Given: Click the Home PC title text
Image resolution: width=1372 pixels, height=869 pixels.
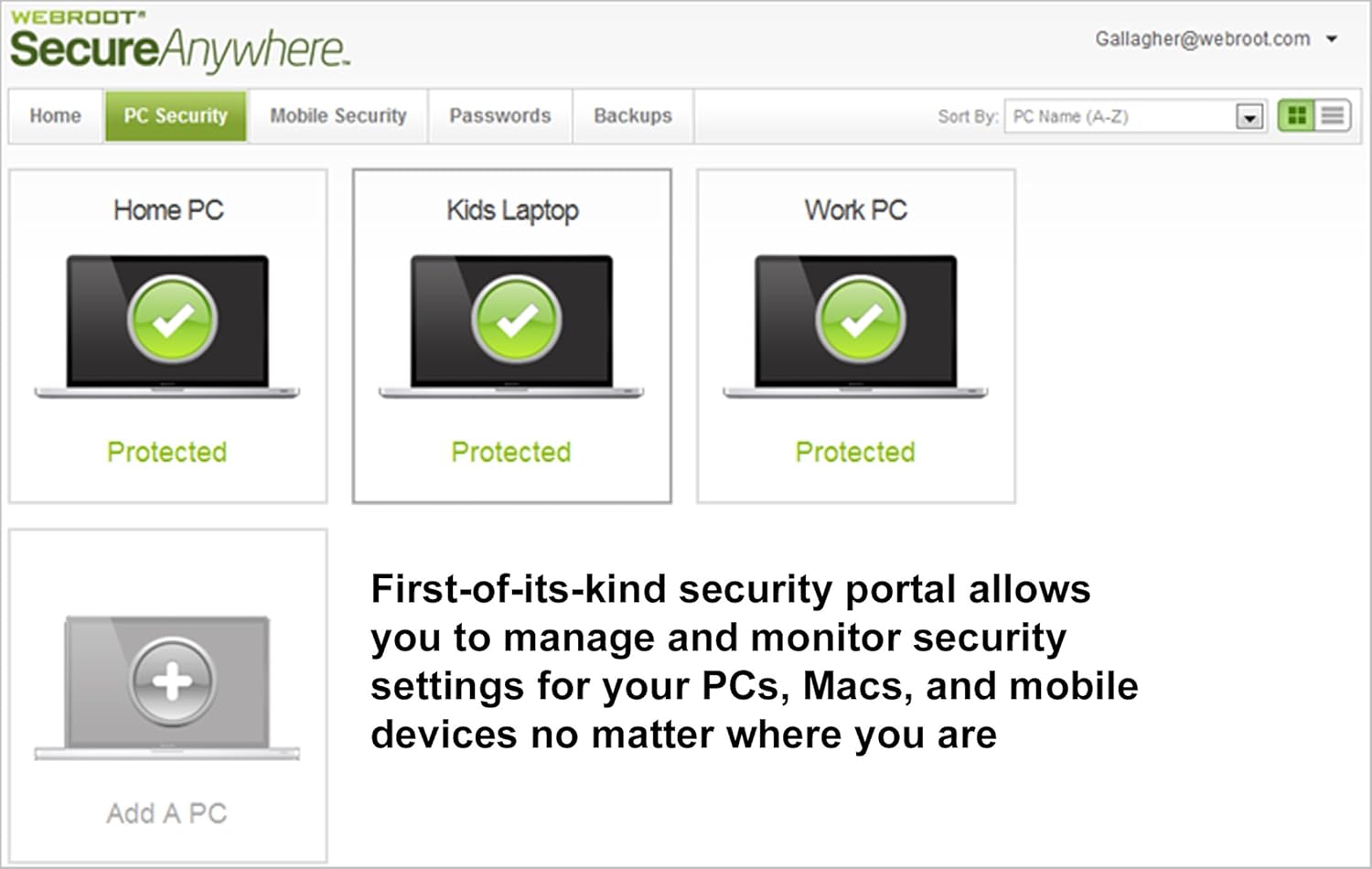Looking at the screenshot, I should 168,210.
